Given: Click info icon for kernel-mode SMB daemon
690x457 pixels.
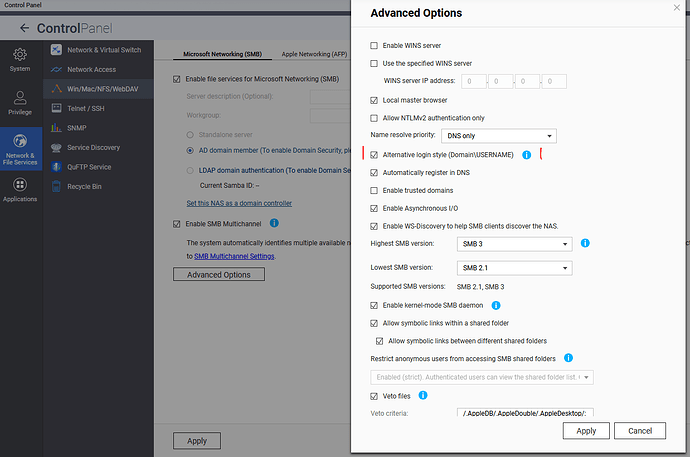Looking at the screenshot, I should pos(496,305).
